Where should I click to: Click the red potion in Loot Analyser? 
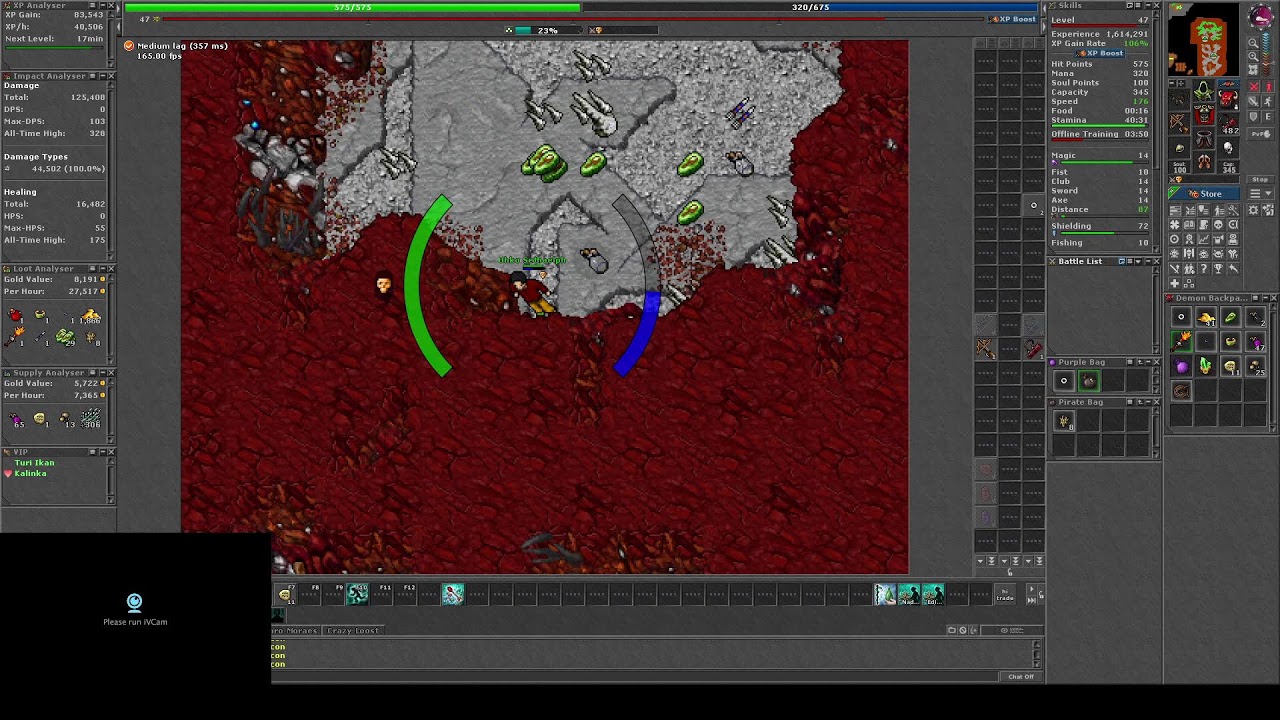(x=15, y=316)
